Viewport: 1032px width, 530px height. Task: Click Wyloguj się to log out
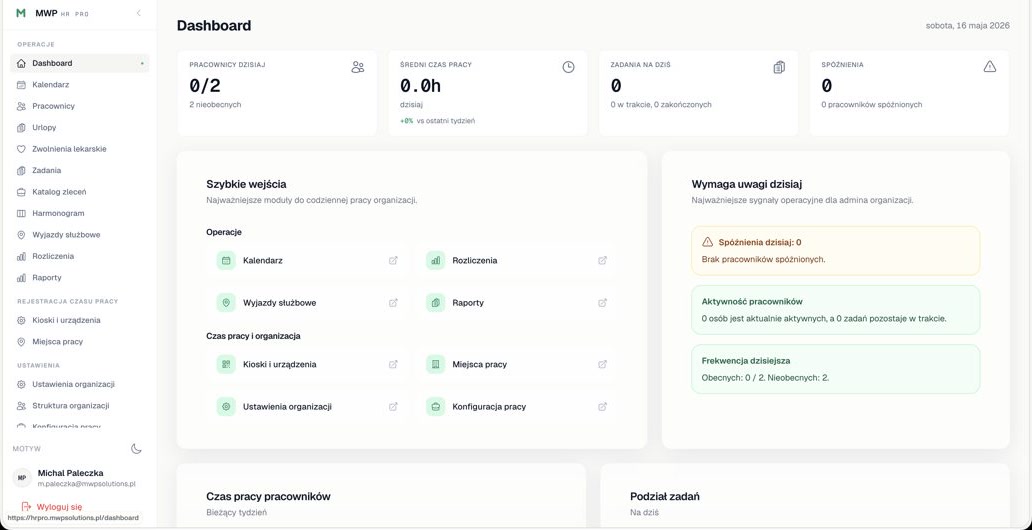point(52,507)
